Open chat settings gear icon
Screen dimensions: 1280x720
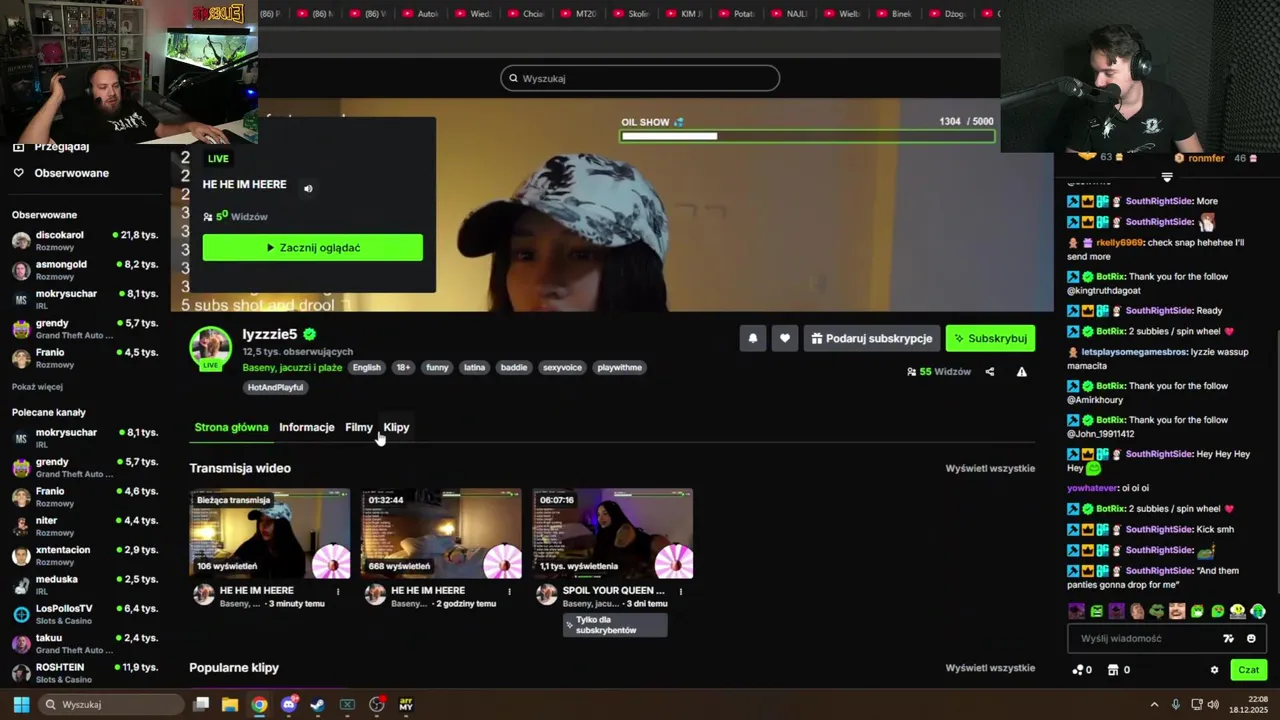point(1215,670)
